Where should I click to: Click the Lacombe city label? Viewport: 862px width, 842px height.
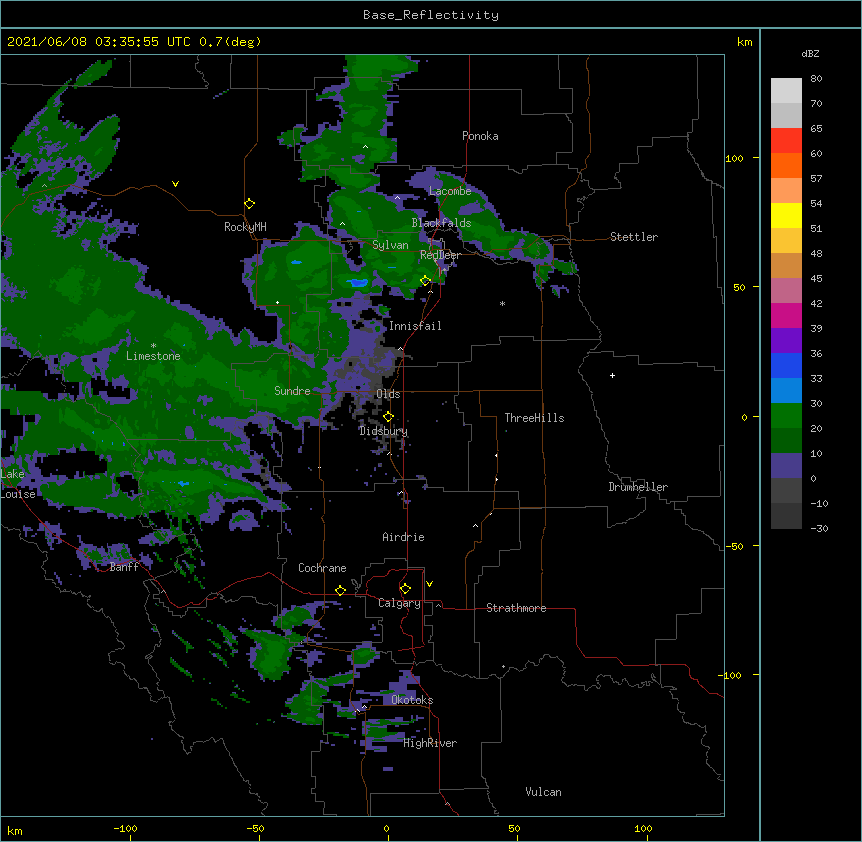450,191
